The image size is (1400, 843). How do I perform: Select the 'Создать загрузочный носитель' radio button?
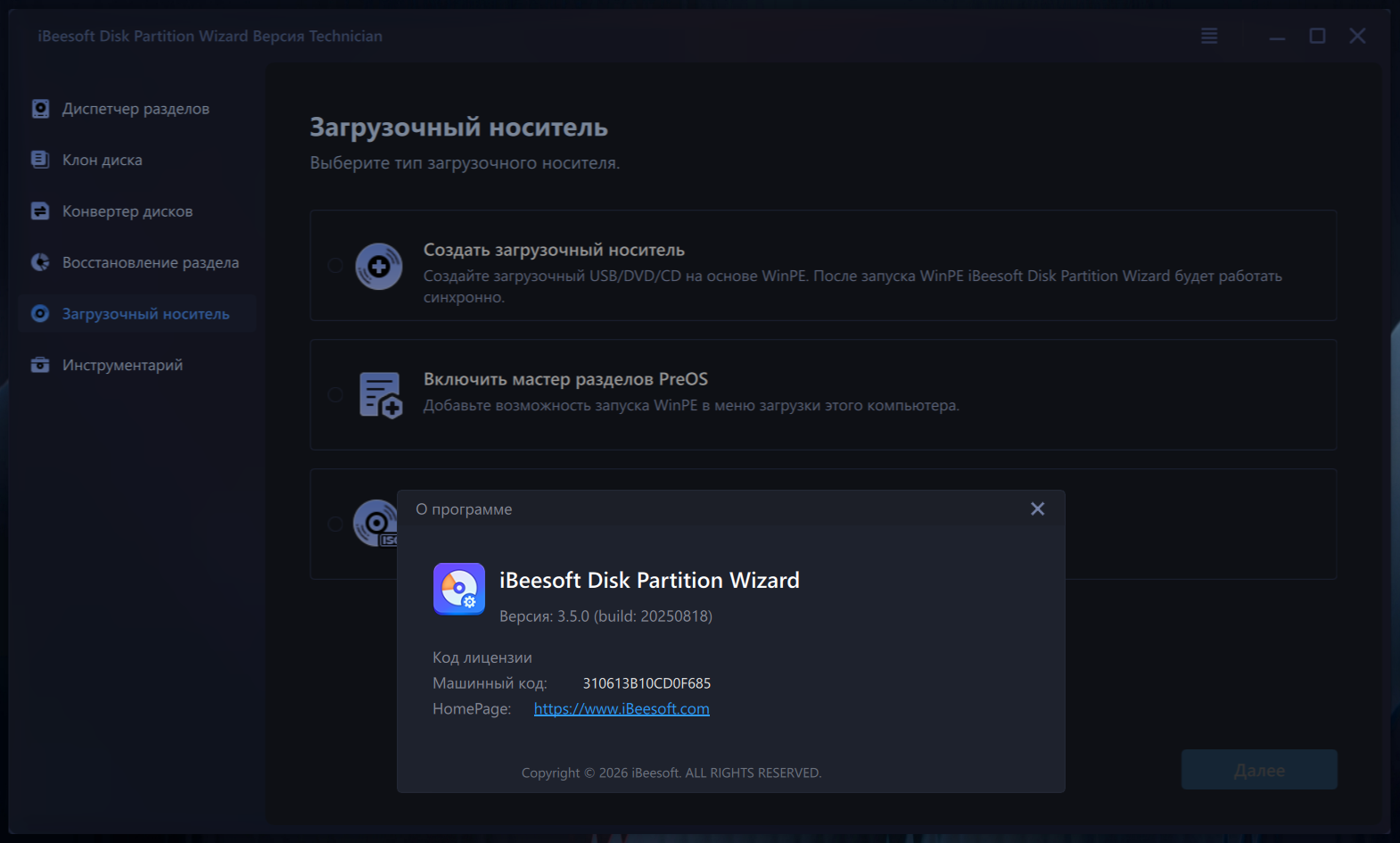(335, 265)
